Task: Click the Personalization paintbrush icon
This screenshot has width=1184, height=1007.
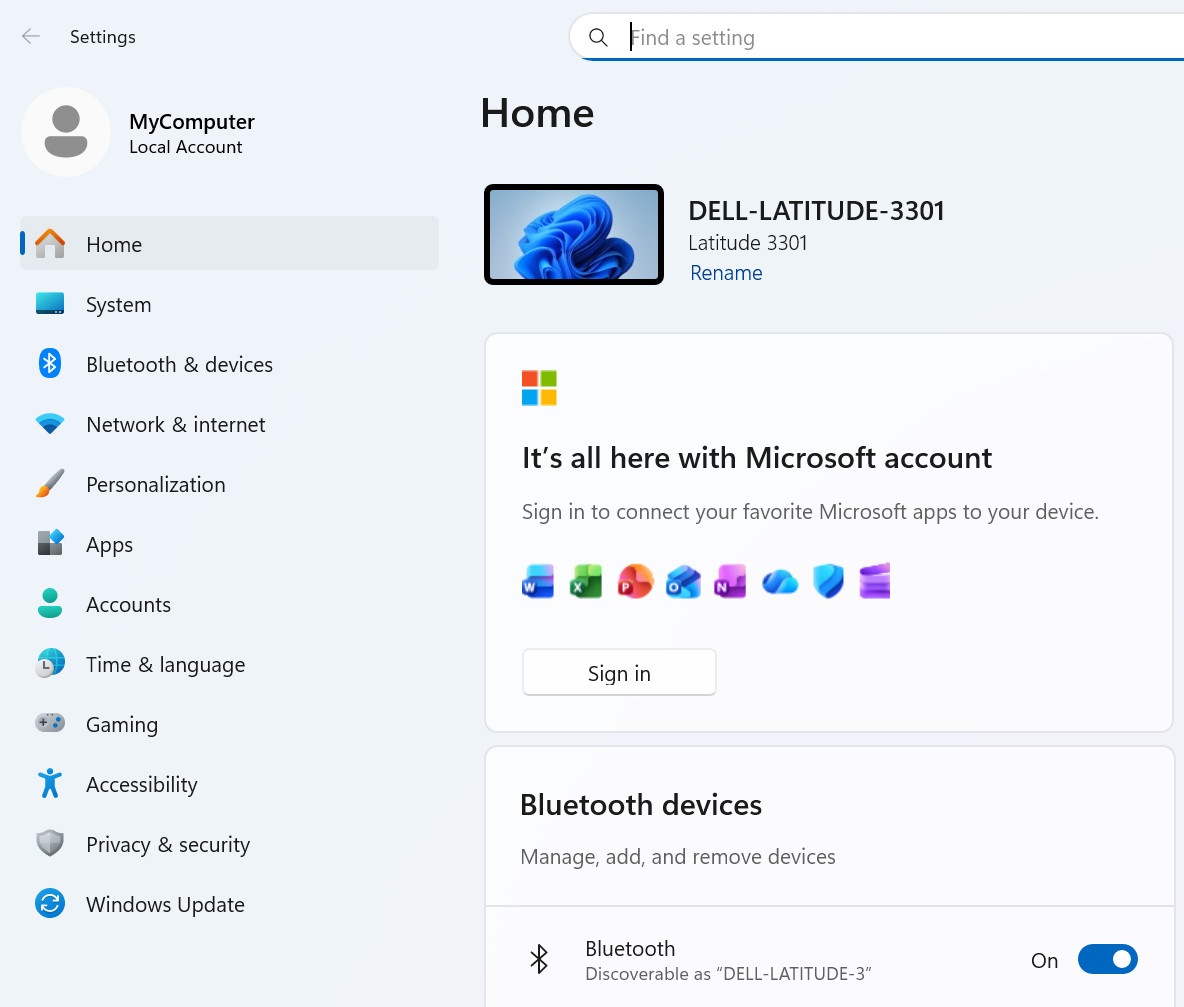Action: click(x=50, y=484)
